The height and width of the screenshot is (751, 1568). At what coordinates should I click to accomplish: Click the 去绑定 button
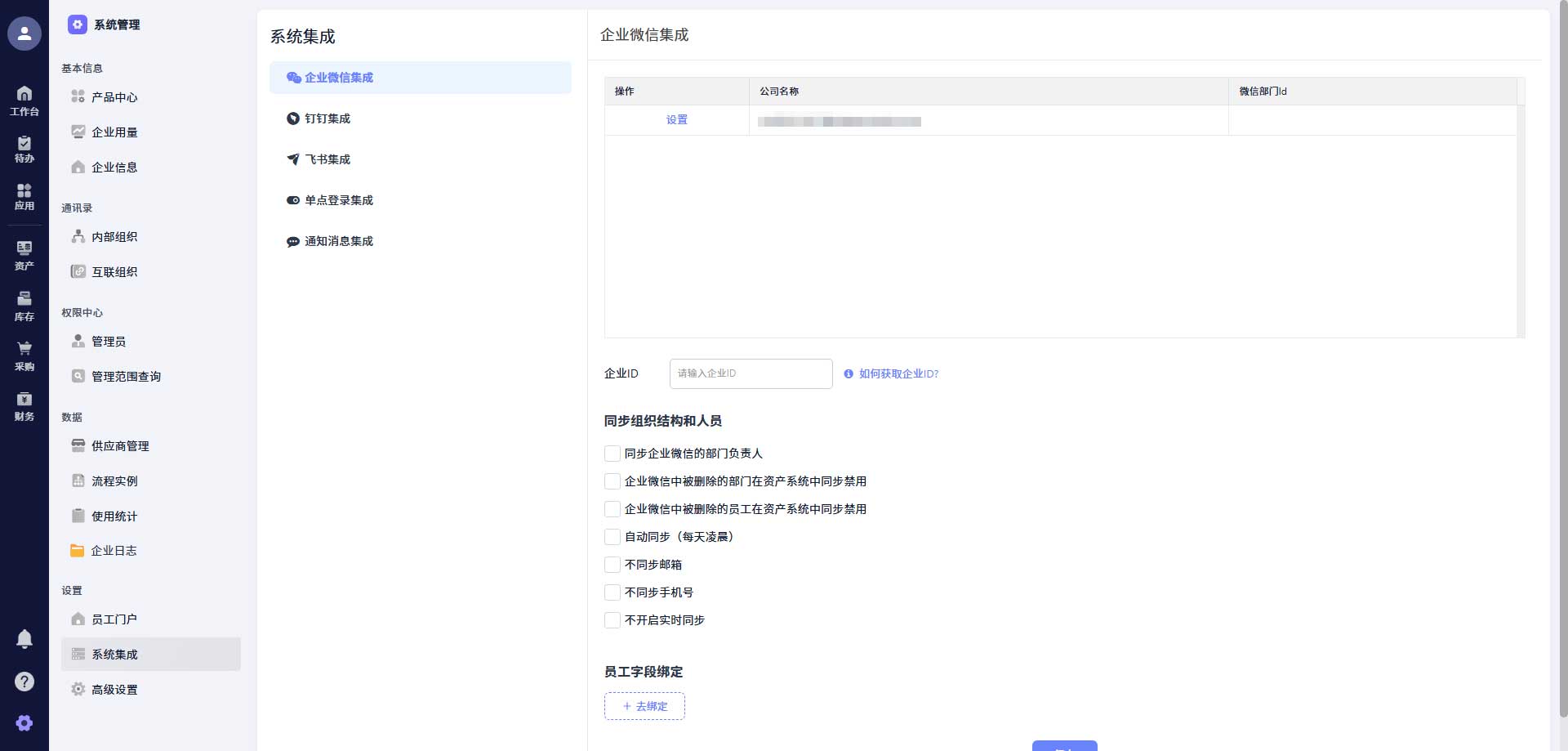pyautogui.click(x=644, y=706)
